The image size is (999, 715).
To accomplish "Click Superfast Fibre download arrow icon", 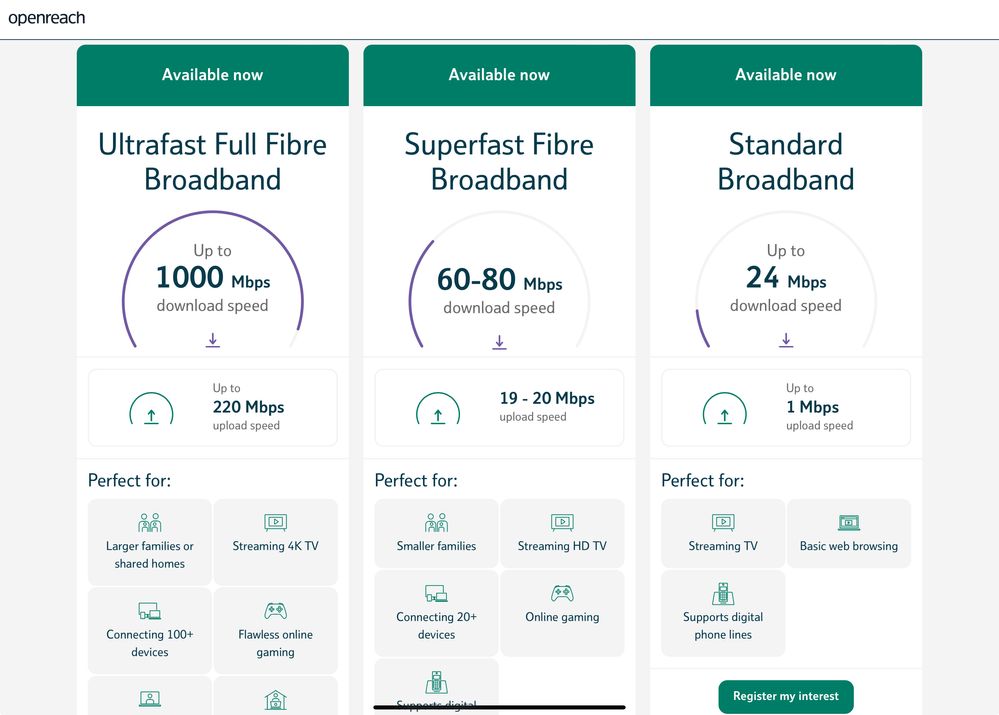I will 499,343.
